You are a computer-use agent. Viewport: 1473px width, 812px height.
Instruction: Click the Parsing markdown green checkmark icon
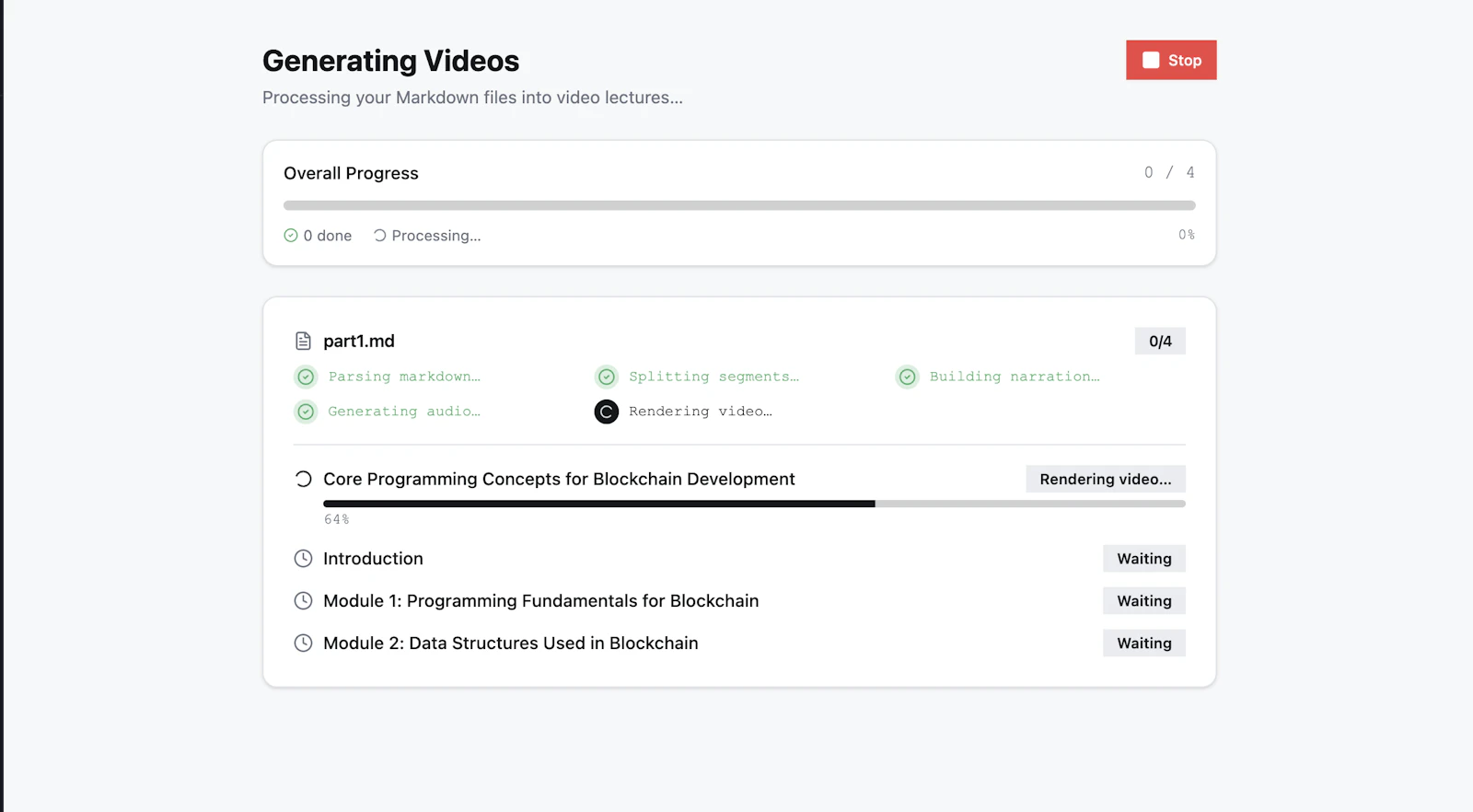[306, 377]
